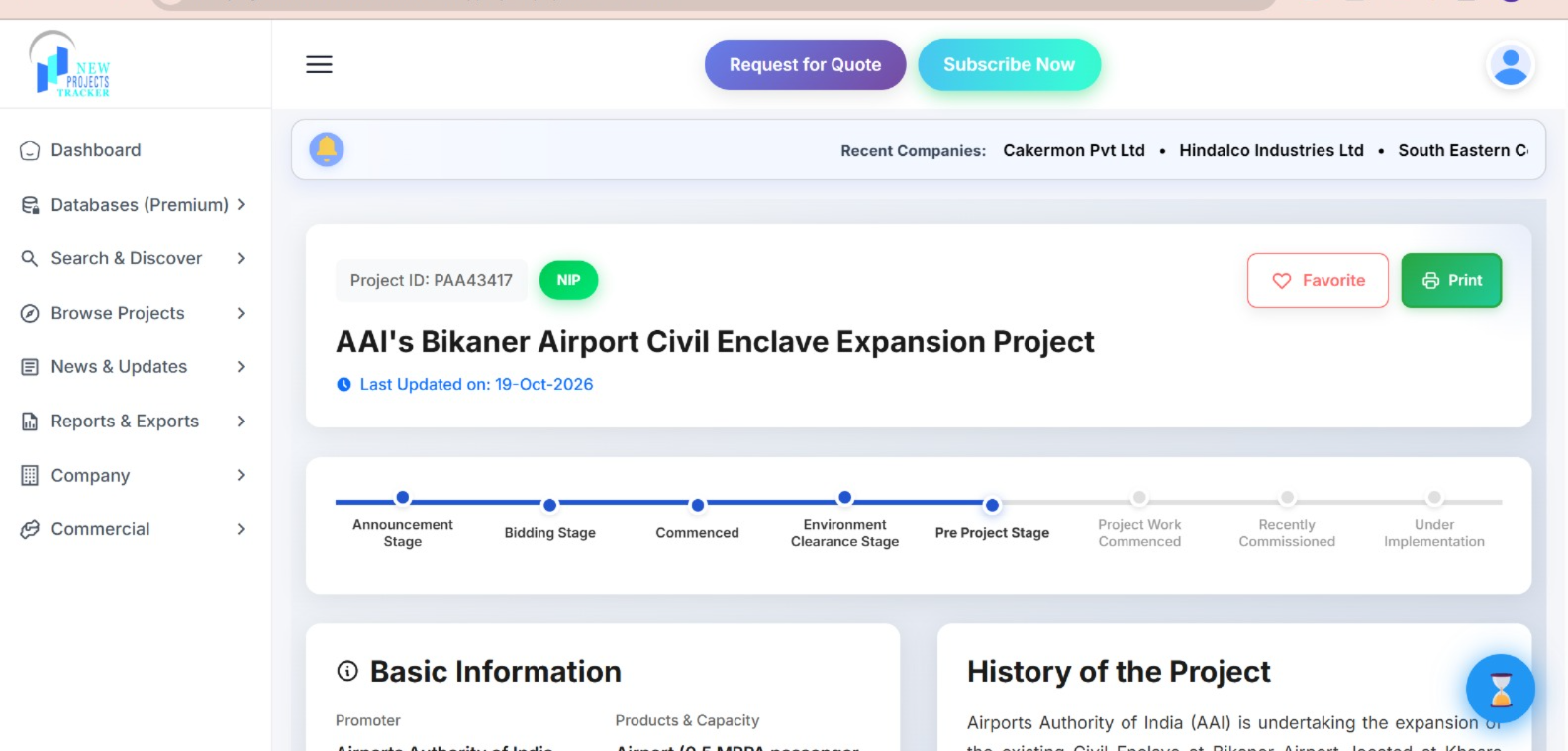Click the green Print button

click(1451, 280)
